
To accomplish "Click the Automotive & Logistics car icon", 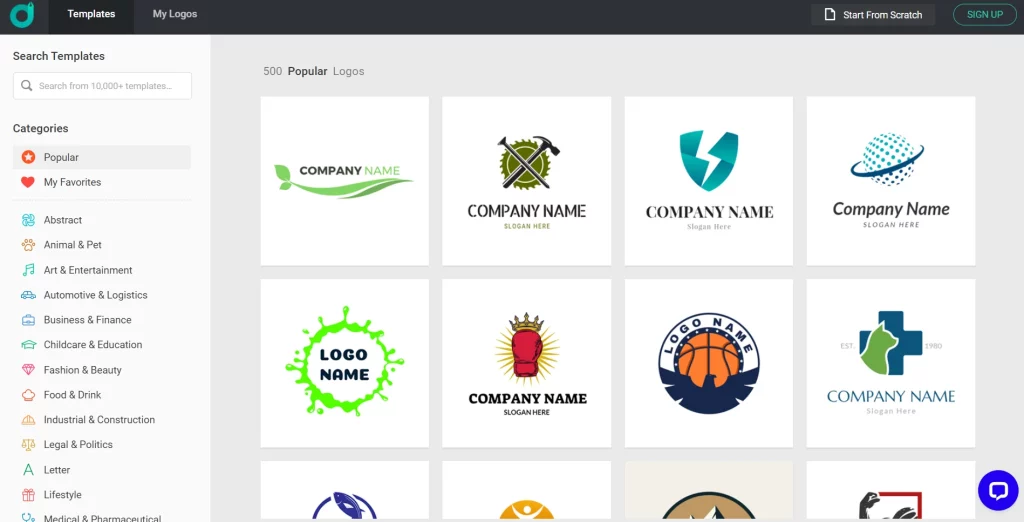I will pos(28,295).
